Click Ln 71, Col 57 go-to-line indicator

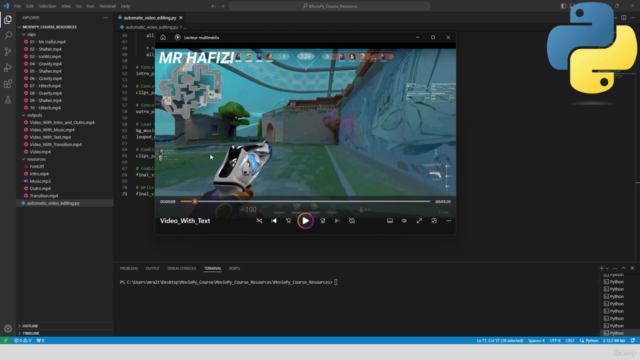[500, 340]
